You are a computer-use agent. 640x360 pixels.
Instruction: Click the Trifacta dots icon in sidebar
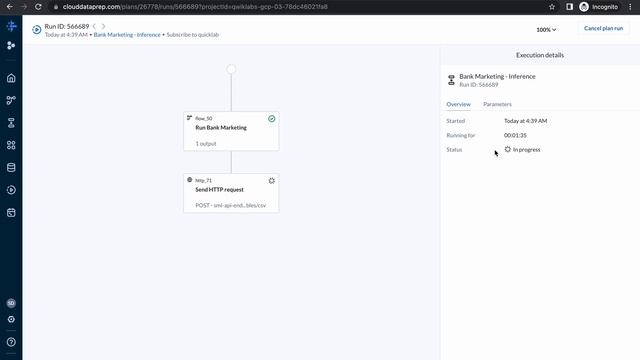(x=11, y=45)
